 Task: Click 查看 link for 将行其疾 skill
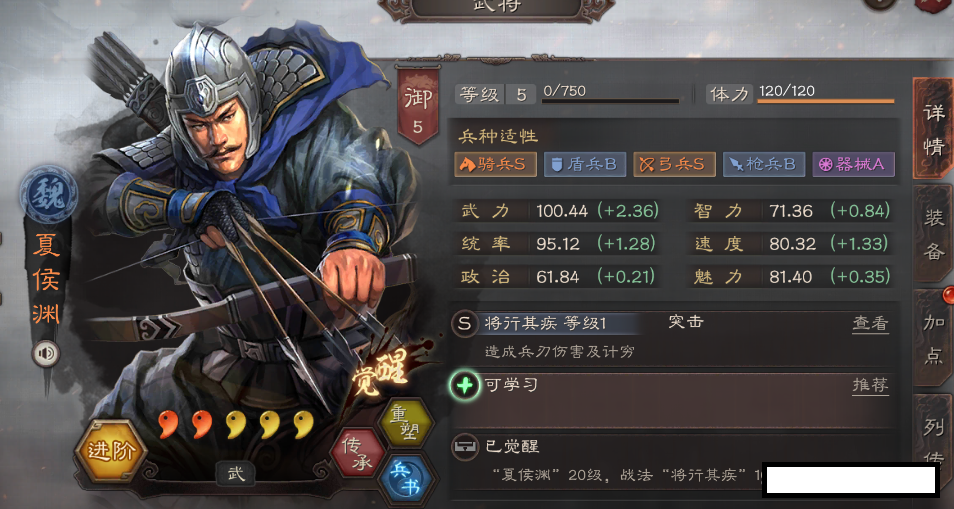coord(870,324)
